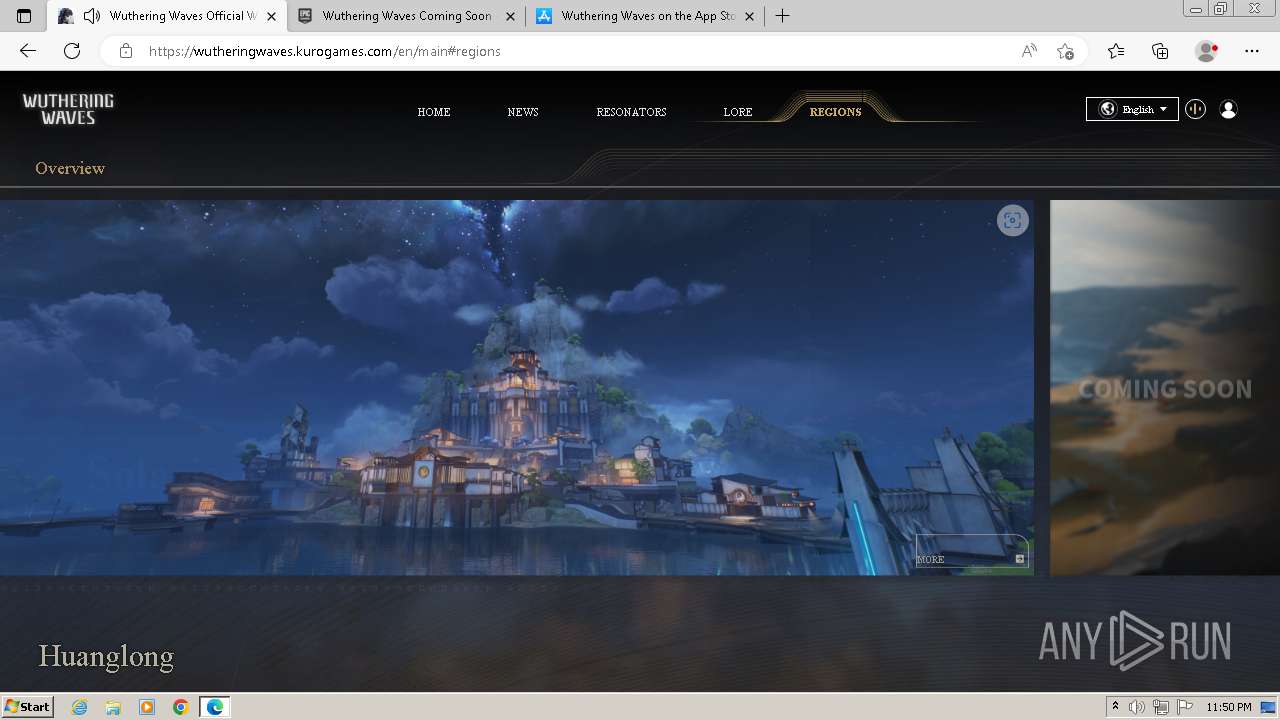View site information lock icon
Screen dimensions: 1280x720
[x=125, y=51]
